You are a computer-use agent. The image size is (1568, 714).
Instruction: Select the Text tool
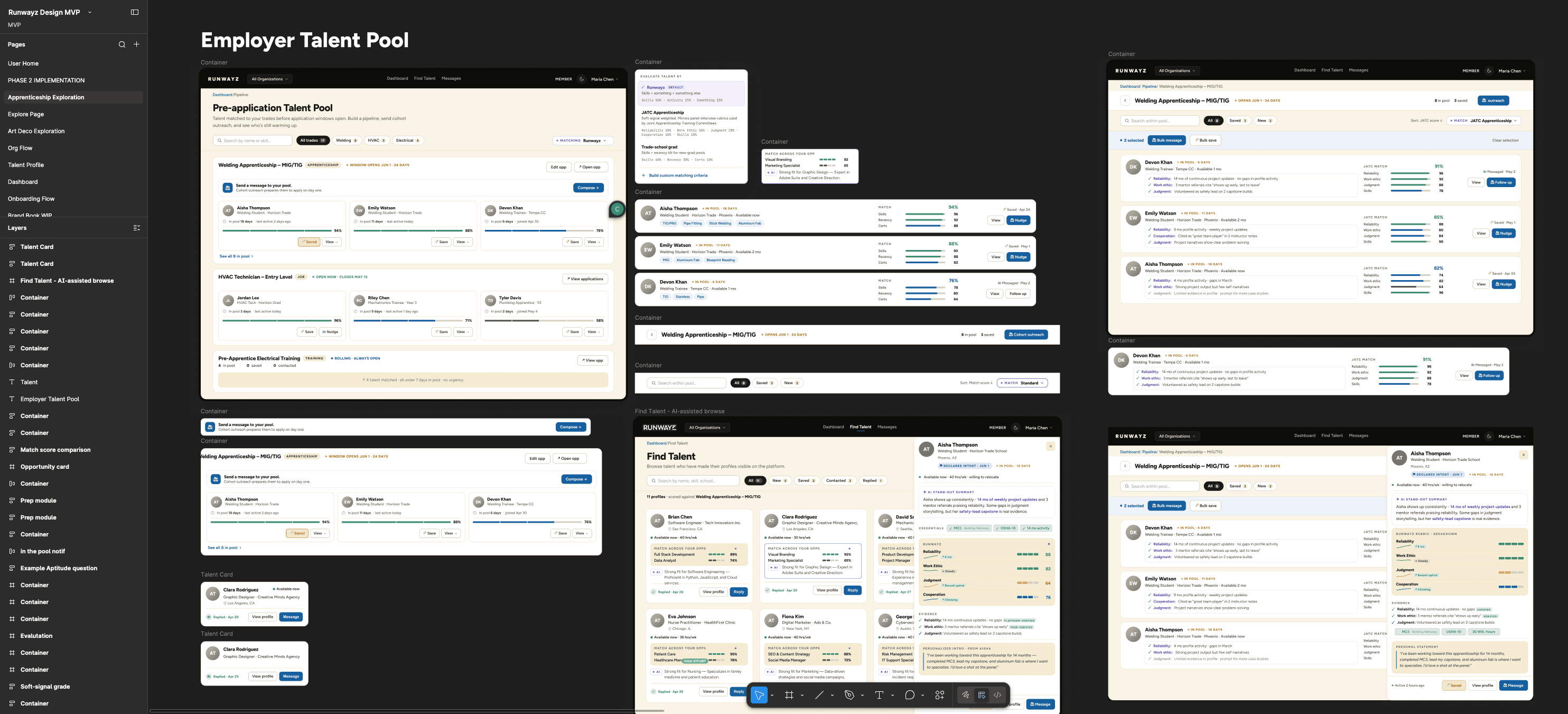pyautogui.click(x=879, y=694)
